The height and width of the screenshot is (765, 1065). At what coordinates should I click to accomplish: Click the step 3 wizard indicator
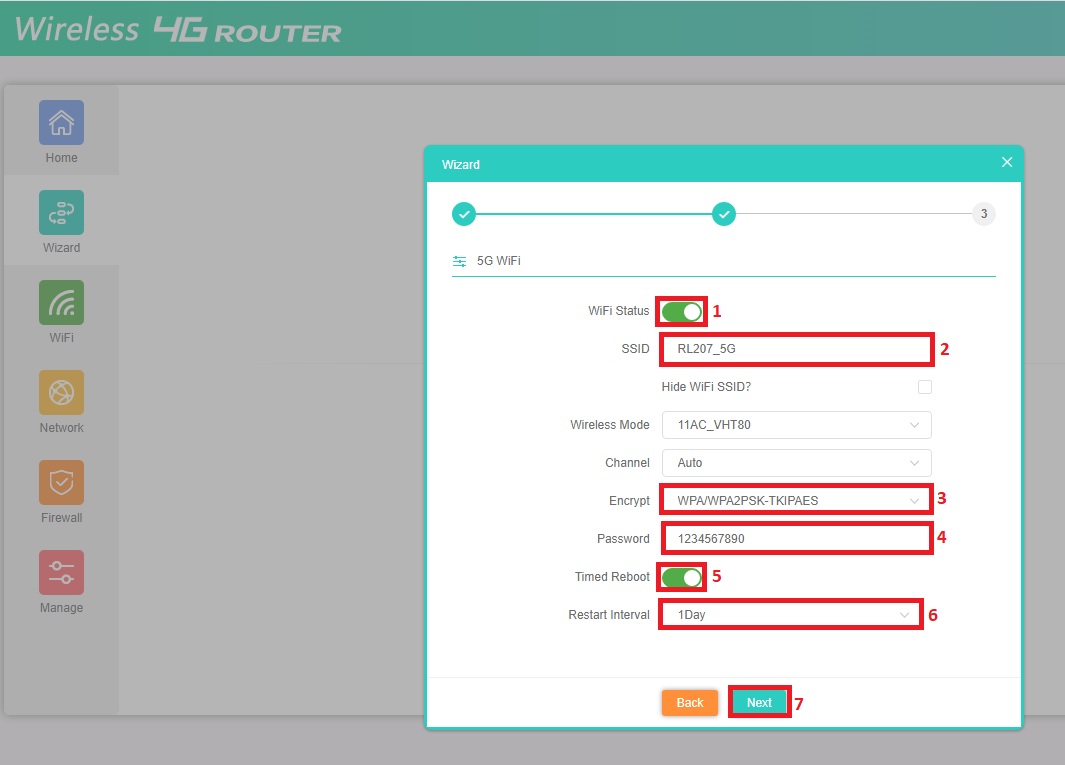coord(984,214)
